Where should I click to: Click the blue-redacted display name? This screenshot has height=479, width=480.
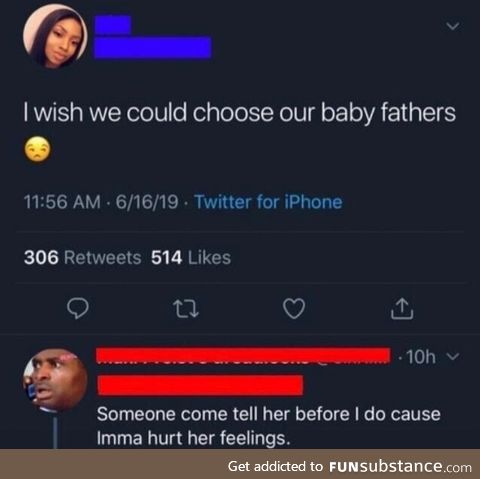[x=112, y=25]
